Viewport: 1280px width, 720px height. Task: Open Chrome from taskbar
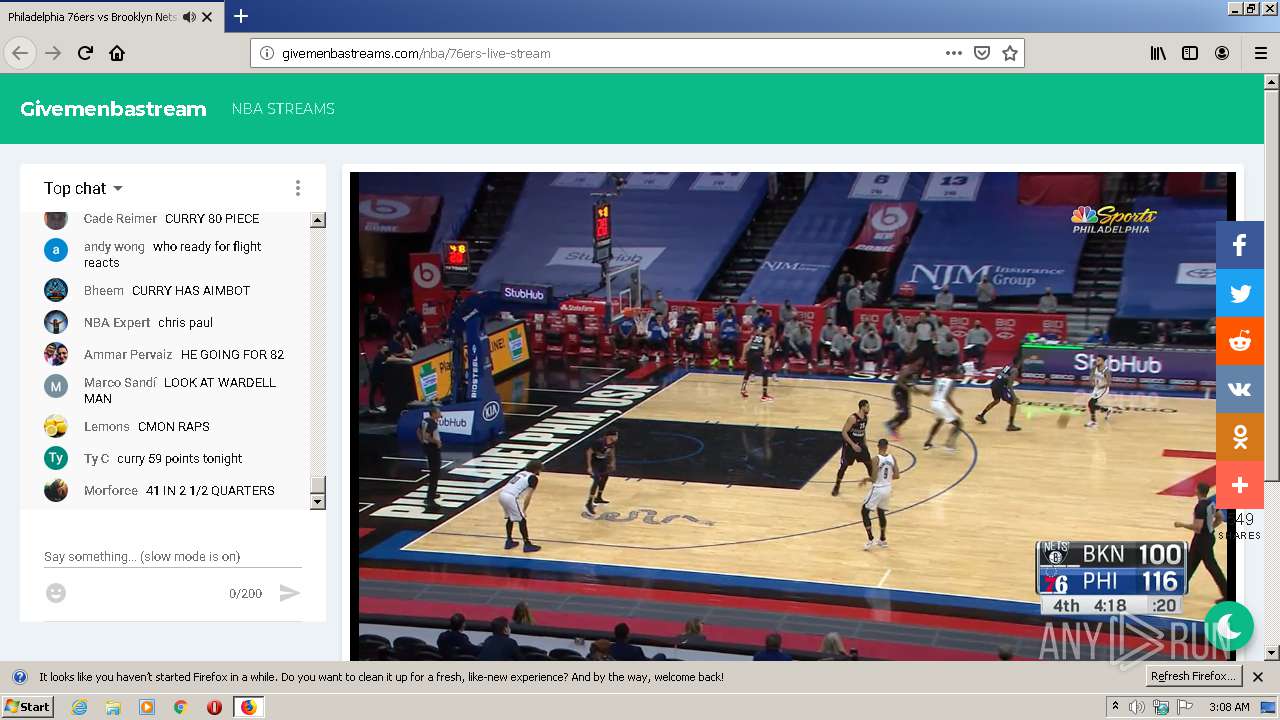coord(180,707)
